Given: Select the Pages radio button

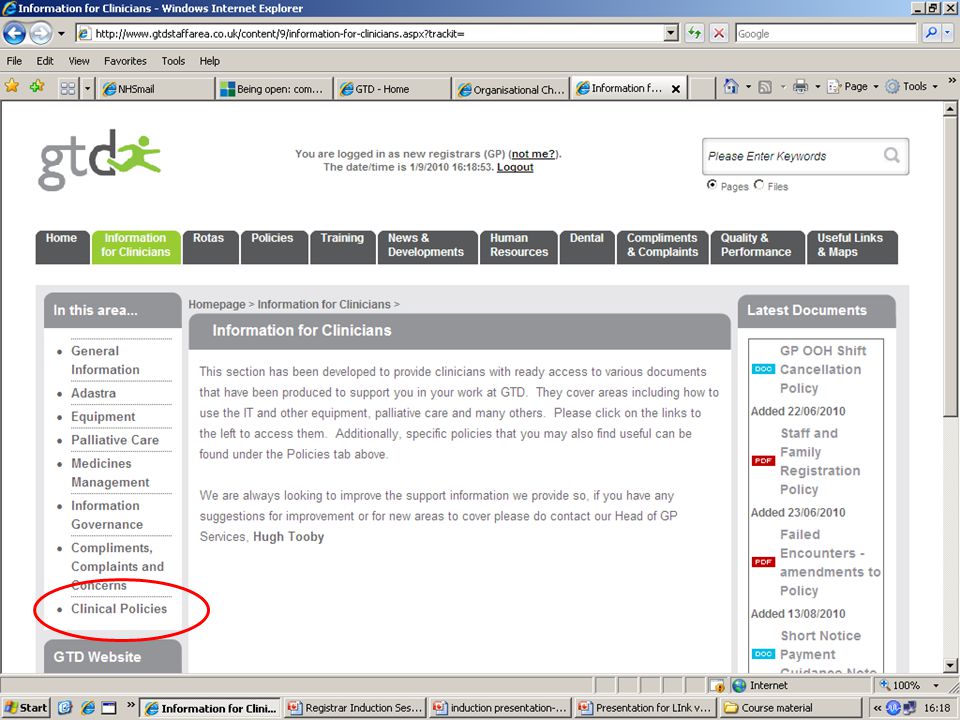Looking at the screenshot, I should click(711, 184).
